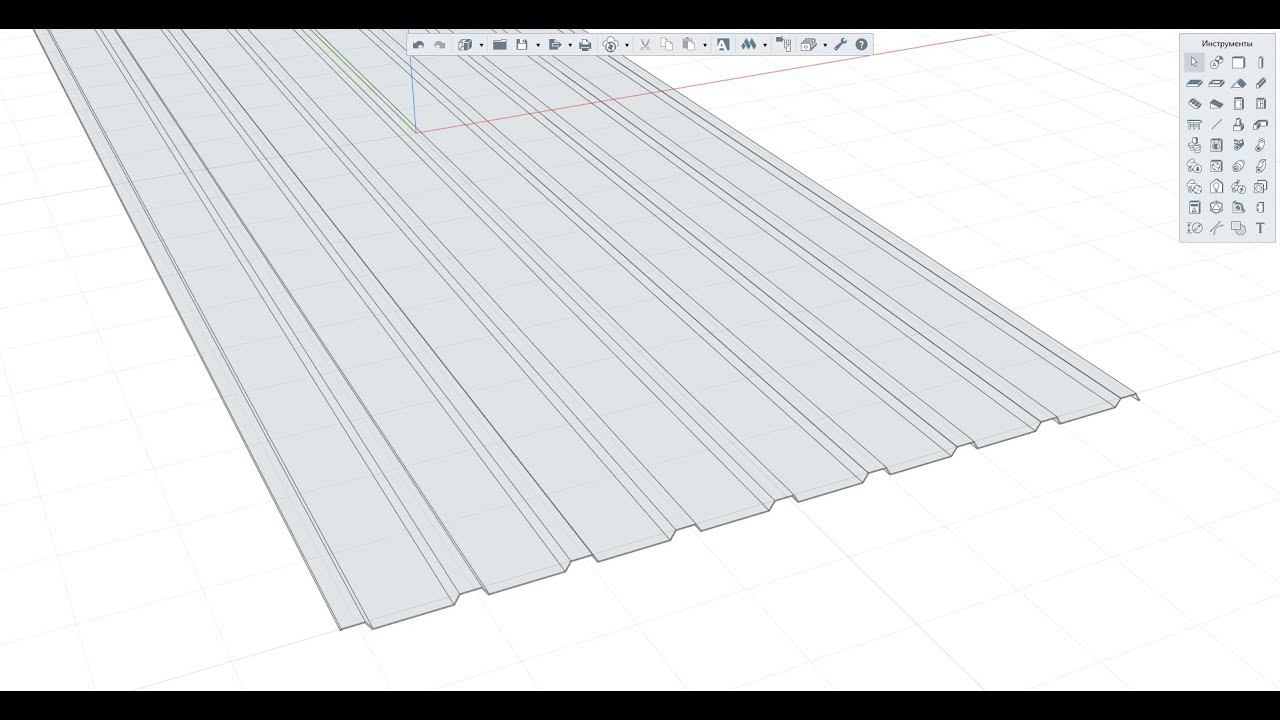Screen dimensions: 1280x720
Task: Select the Text tool T icon
Action: [1261, 228]
